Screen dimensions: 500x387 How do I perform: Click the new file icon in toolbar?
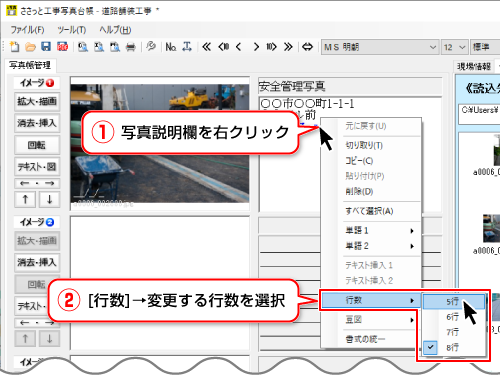click(14, 47)
